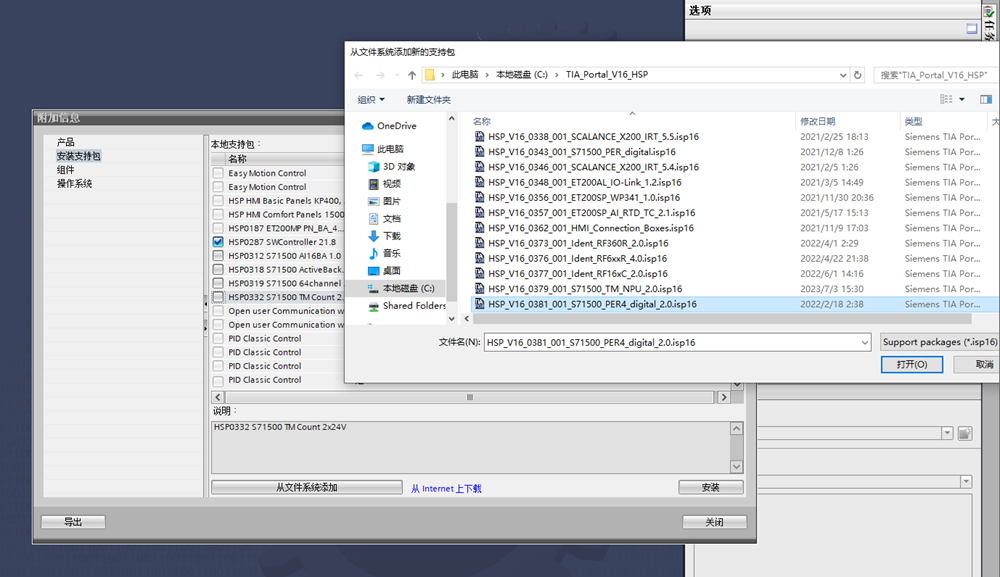Select file icon of HSP_V16_0348 ET200AL_IO-Link

click(480, 182)
